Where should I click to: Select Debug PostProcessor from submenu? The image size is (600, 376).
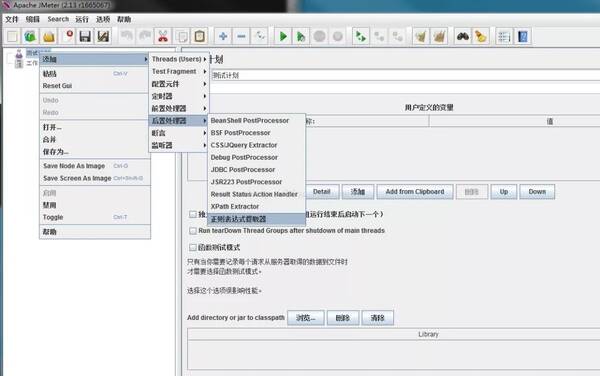(x=256, y=157)
